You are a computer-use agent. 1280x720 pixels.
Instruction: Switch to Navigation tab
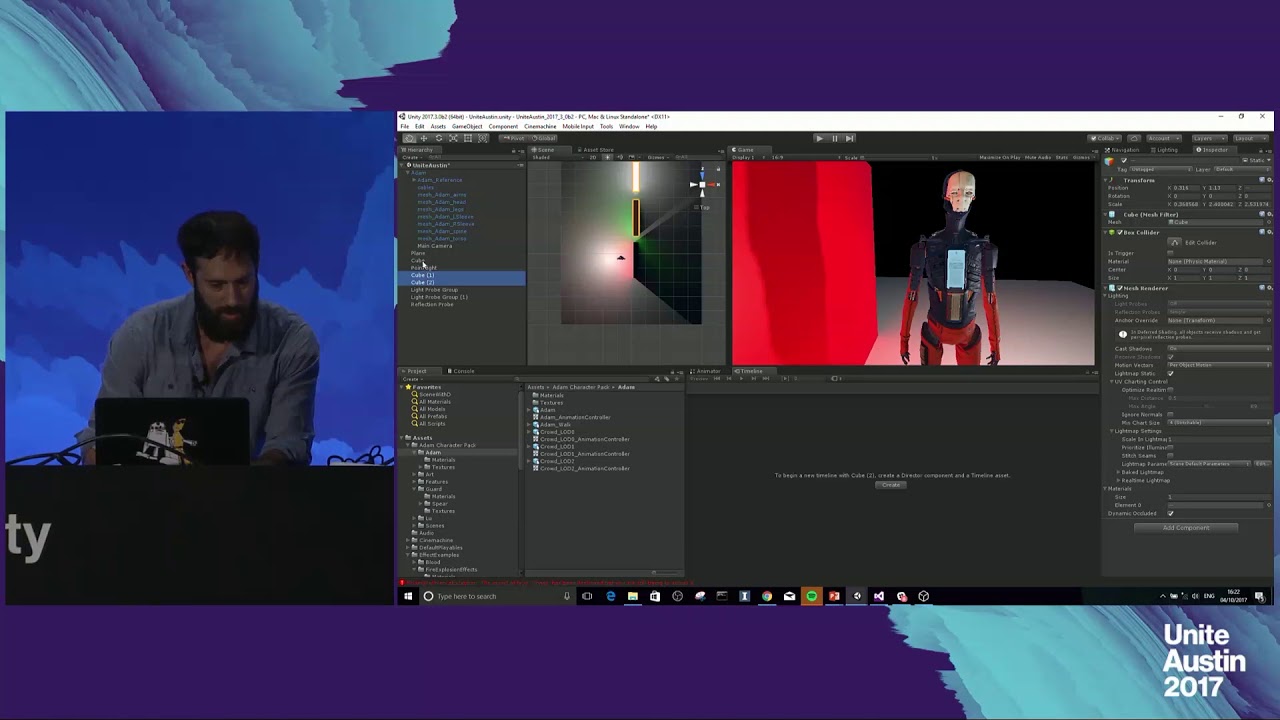click(x=1123, y=150)
